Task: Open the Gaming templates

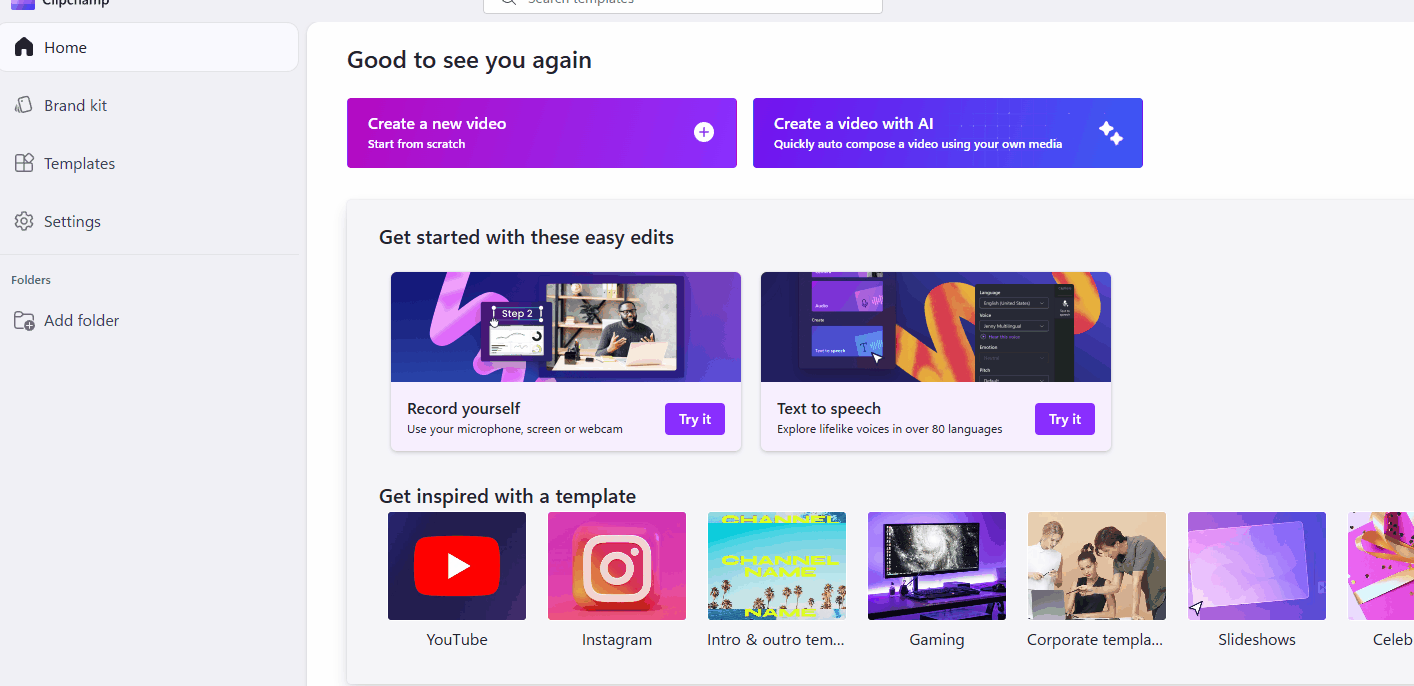Action: click(936, 565)
